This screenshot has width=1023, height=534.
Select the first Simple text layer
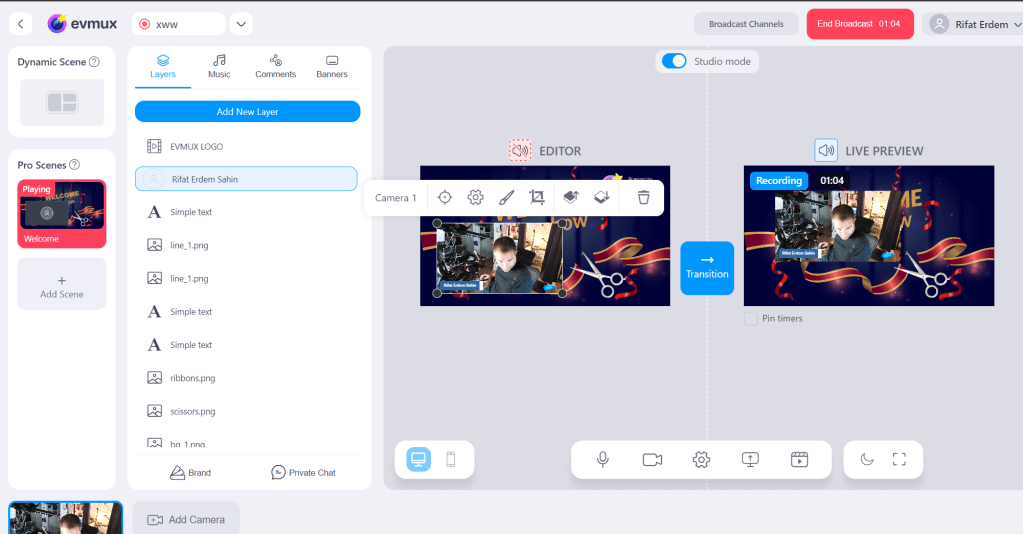(x=247, y=212)
